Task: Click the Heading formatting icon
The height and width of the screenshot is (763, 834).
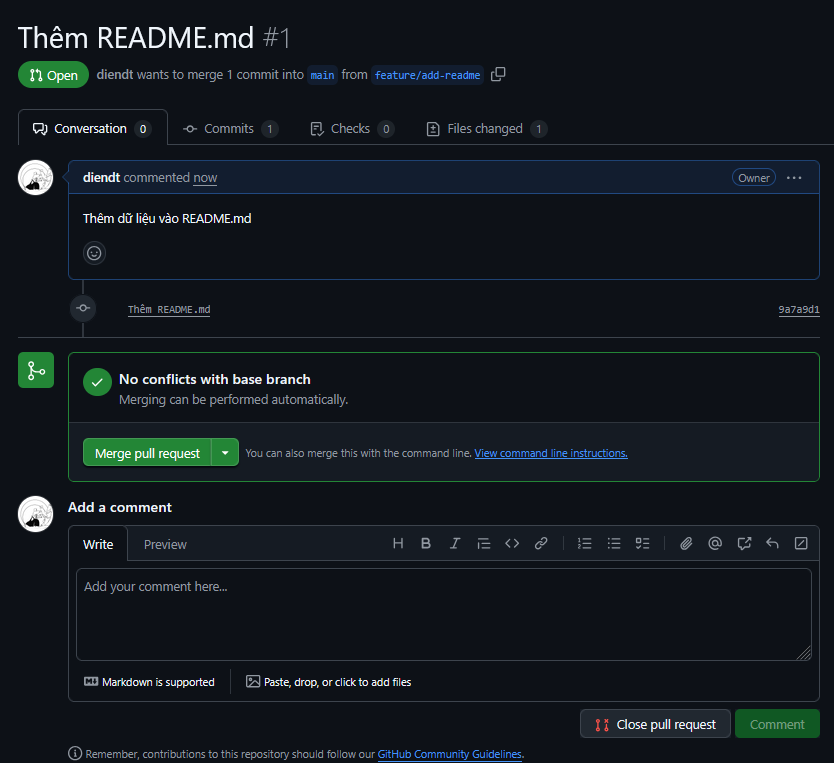Action: point(398,543)
